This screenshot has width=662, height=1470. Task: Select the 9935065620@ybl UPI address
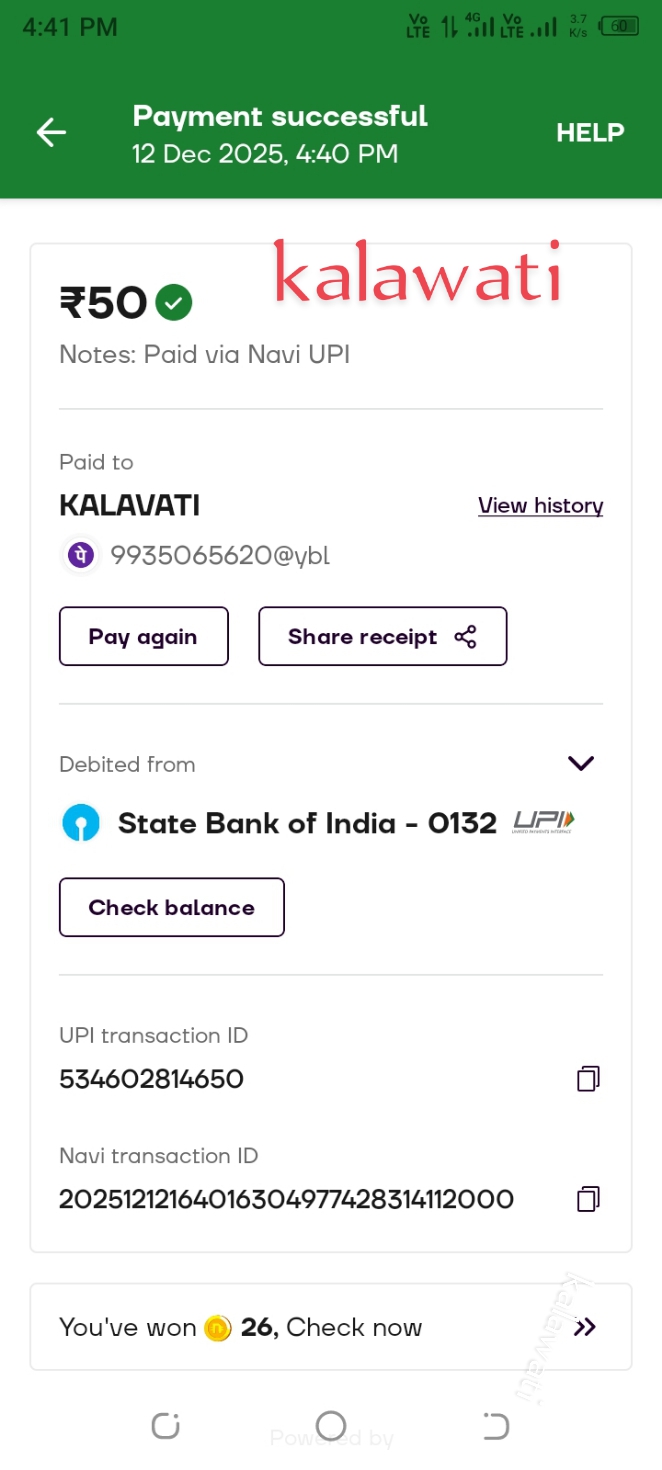[220, 556]
